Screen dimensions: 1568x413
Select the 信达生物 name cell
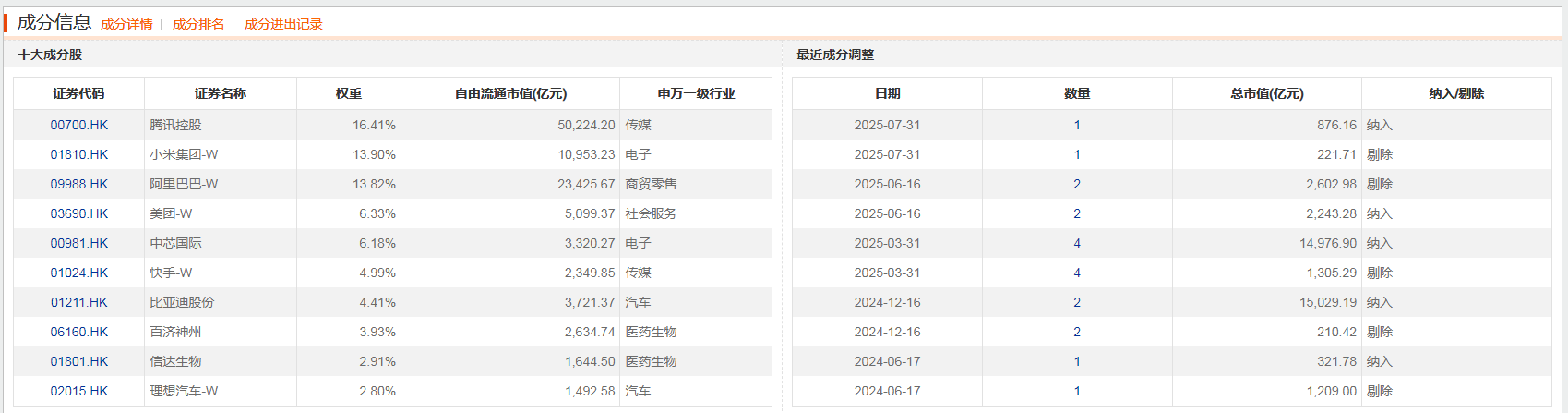[221, 361]
